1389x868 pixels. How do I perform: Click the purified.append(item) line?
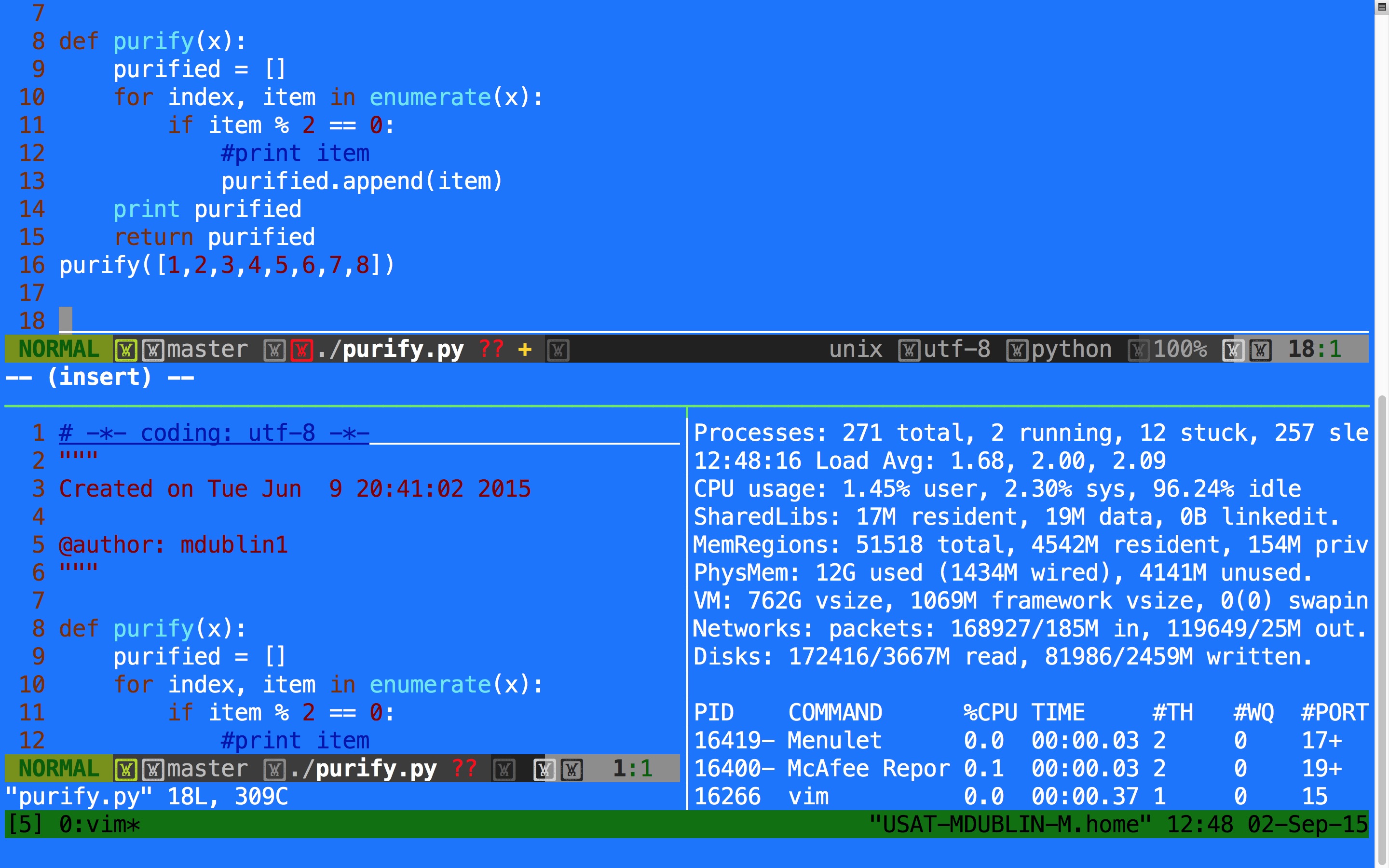[x=362, y=181]
